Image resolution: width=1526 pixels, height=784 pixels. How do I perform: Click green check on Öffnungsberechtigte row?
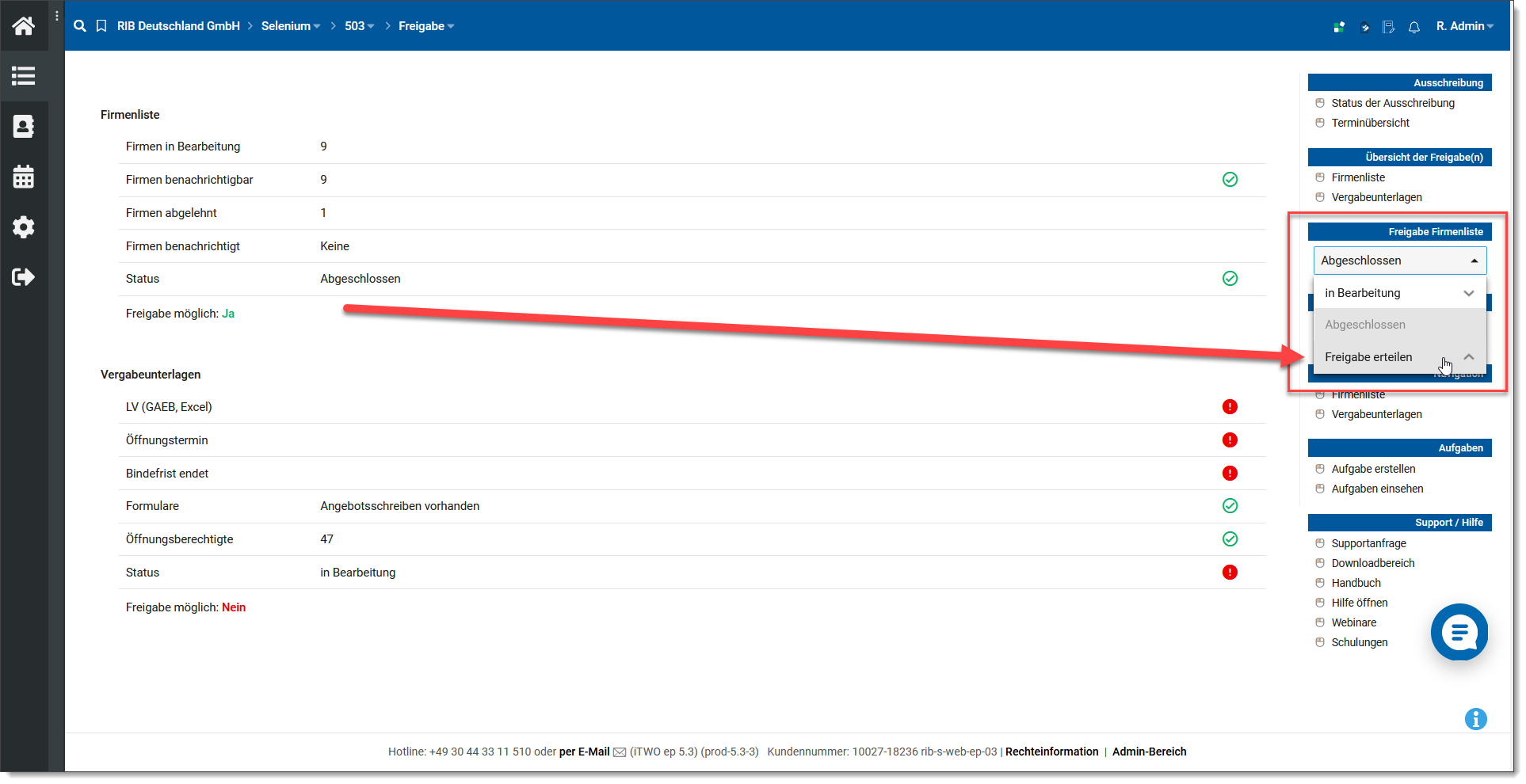pyautogui.click(x=1230, y=539)
